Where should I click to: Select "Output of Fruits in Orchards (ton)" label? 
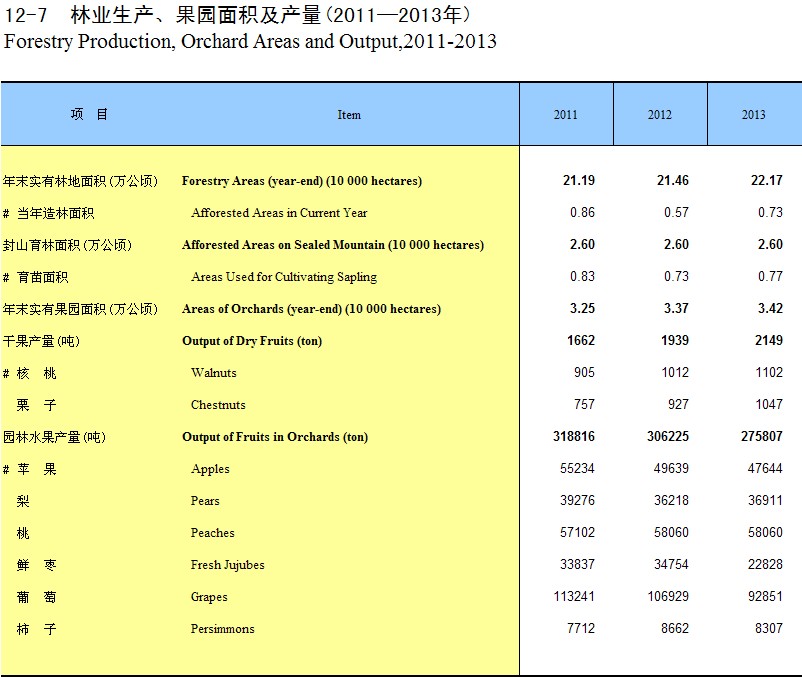pos(275,437)
